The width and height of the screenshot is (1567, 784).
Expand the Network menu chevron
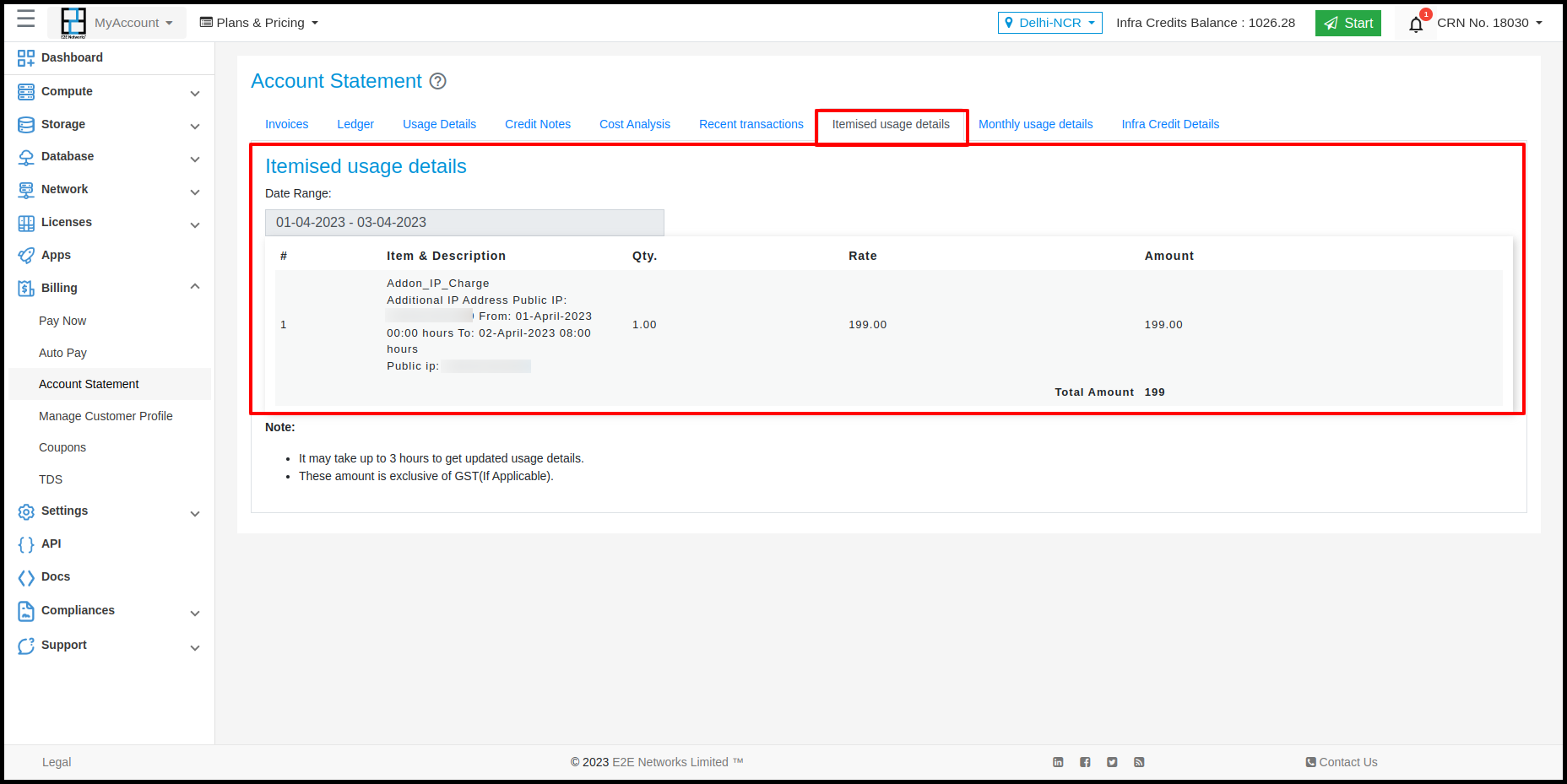point(195,192)
